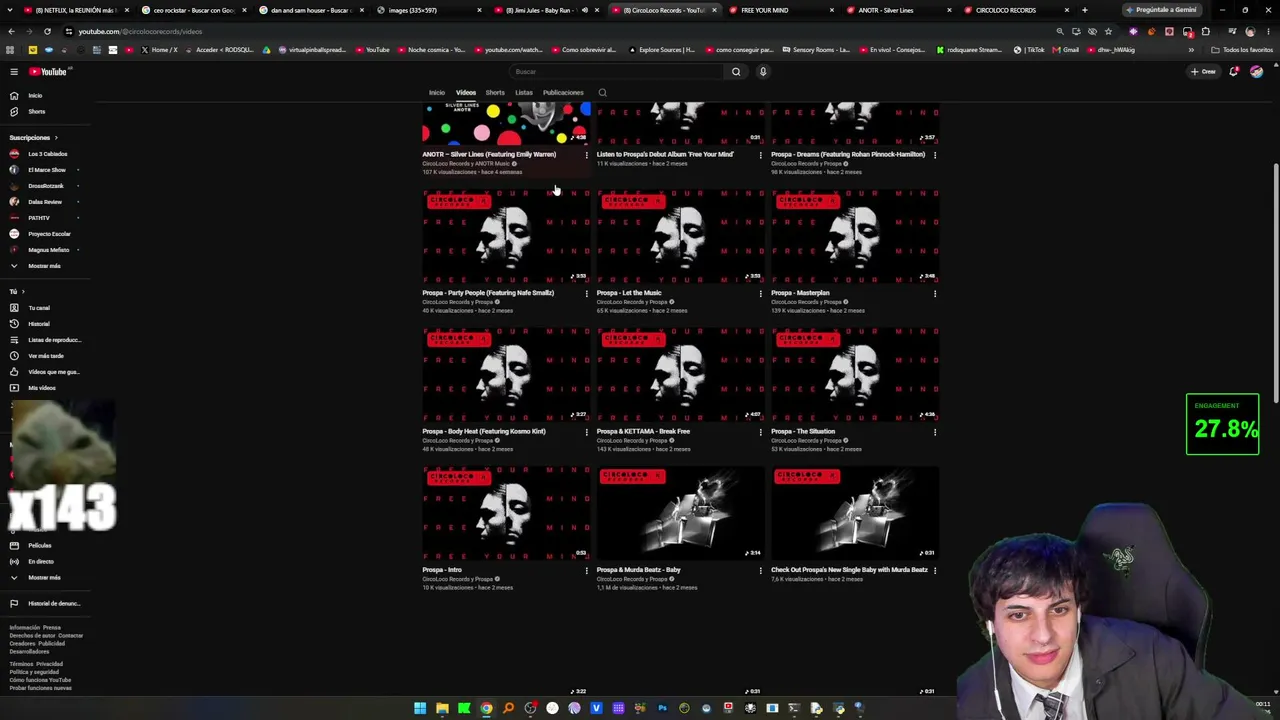
Task: Expand the Tú section header
Action: tap(17, 292)
